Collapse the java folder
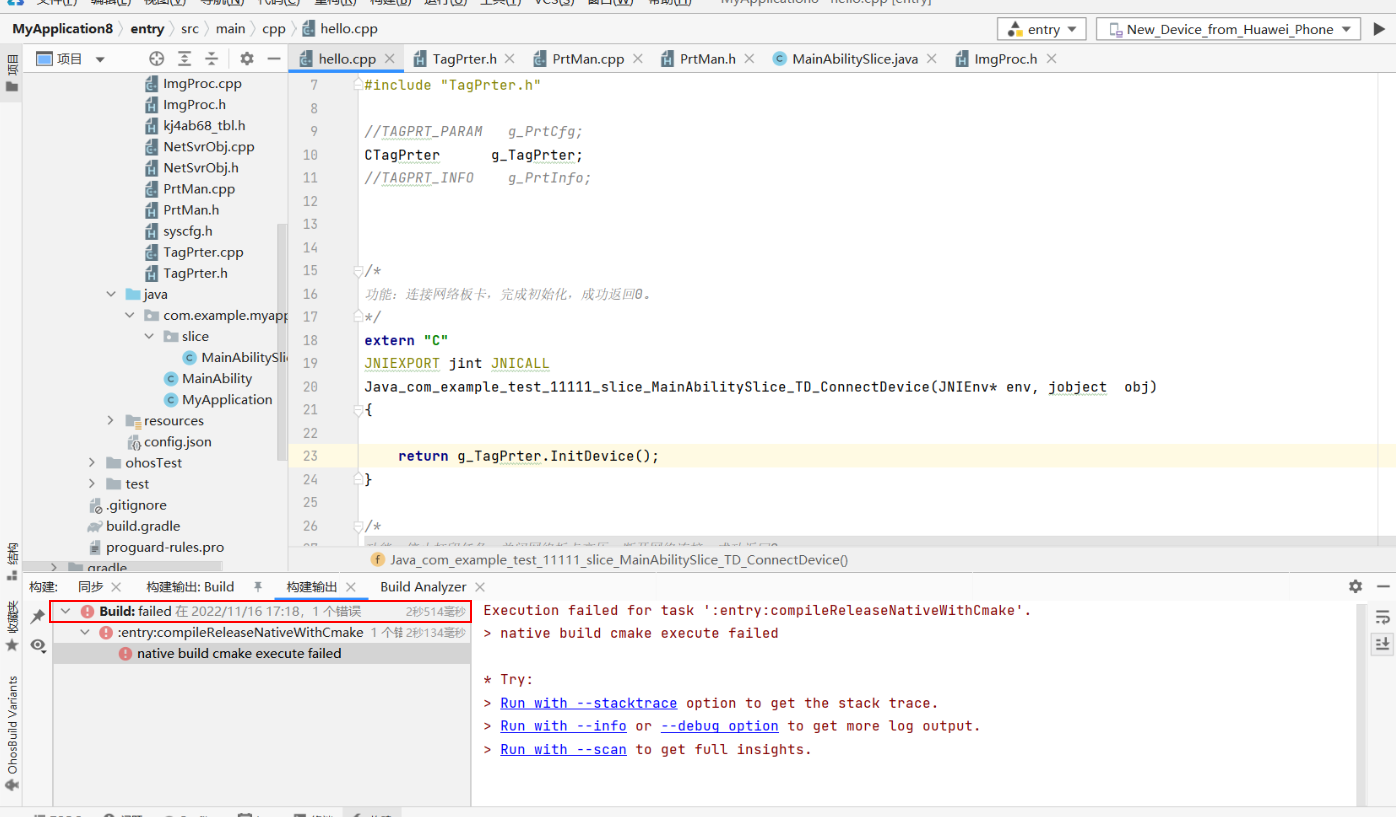Image resolution: width=1396 pixels, height=817 pixels. click(x=111, y=294)
